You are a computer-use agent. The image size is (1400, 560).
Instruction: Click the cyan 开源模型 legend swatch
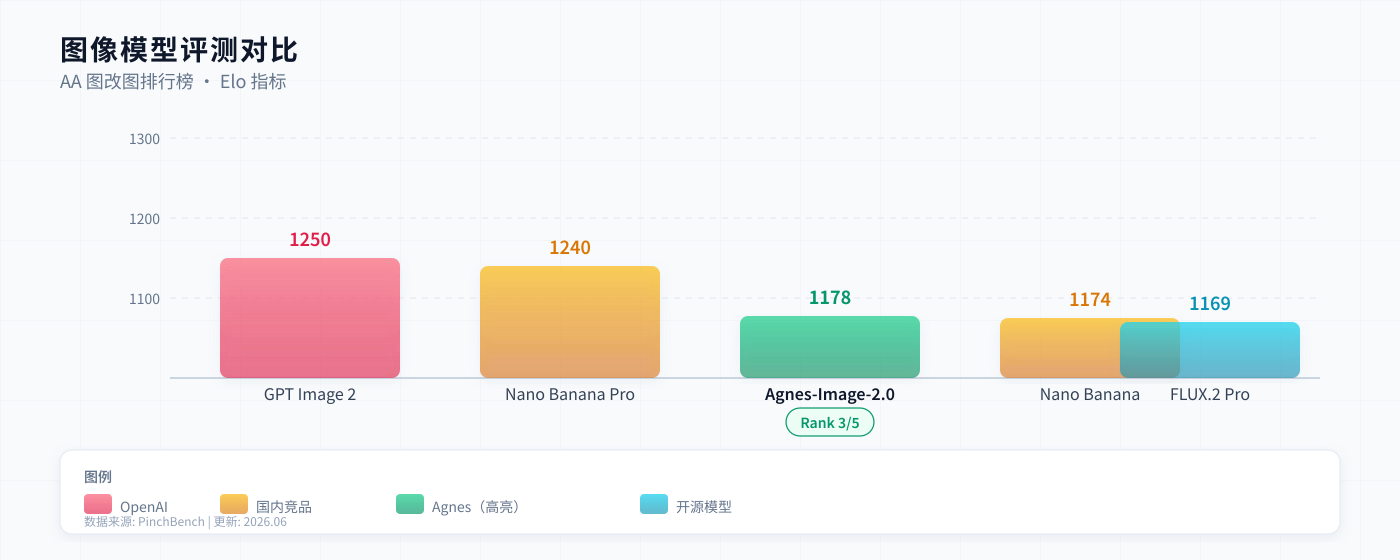pos(654,504)
